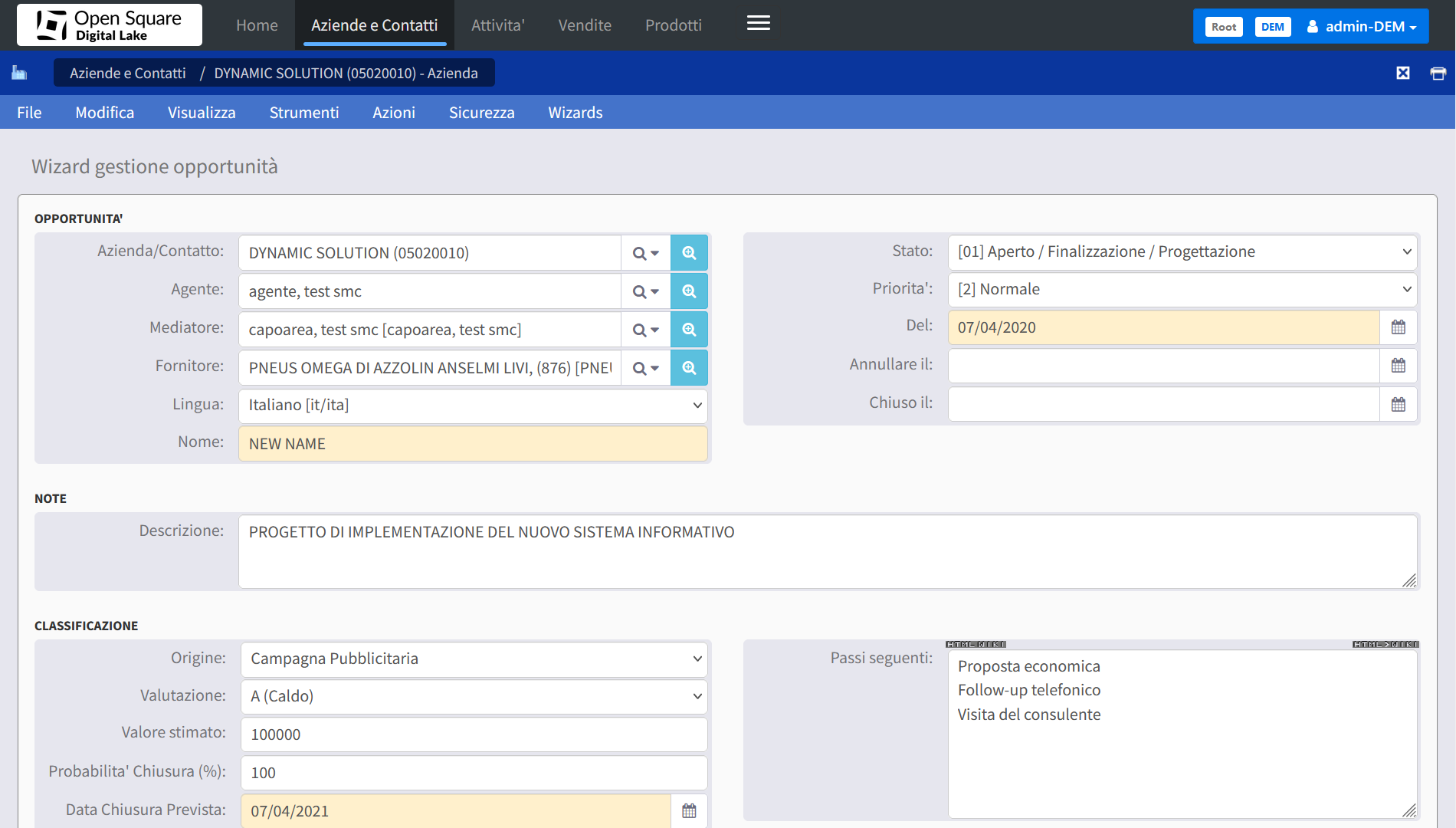The width and height of the screenshot is (1456, 828).
Task: Open the Vendite tab
Action: coord(585,25)
